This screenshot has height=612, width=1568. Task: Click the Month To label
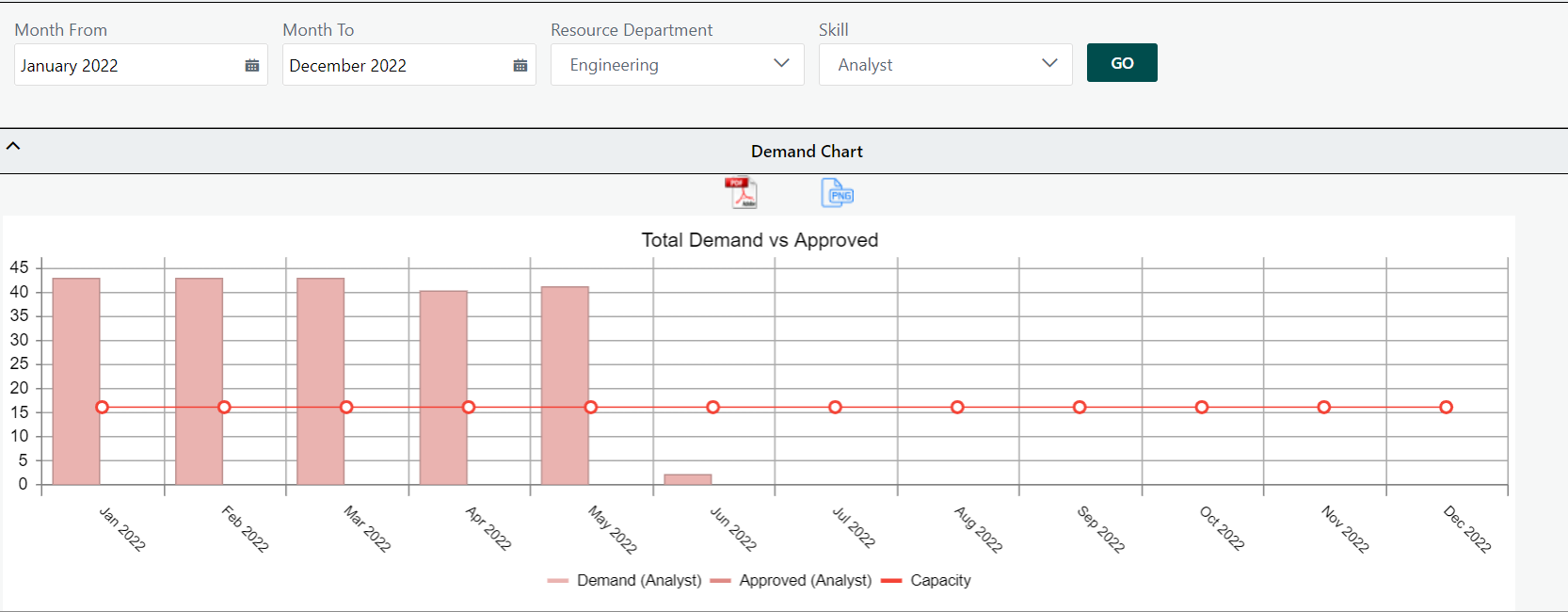pyautogui.click(x=318, y=30)
